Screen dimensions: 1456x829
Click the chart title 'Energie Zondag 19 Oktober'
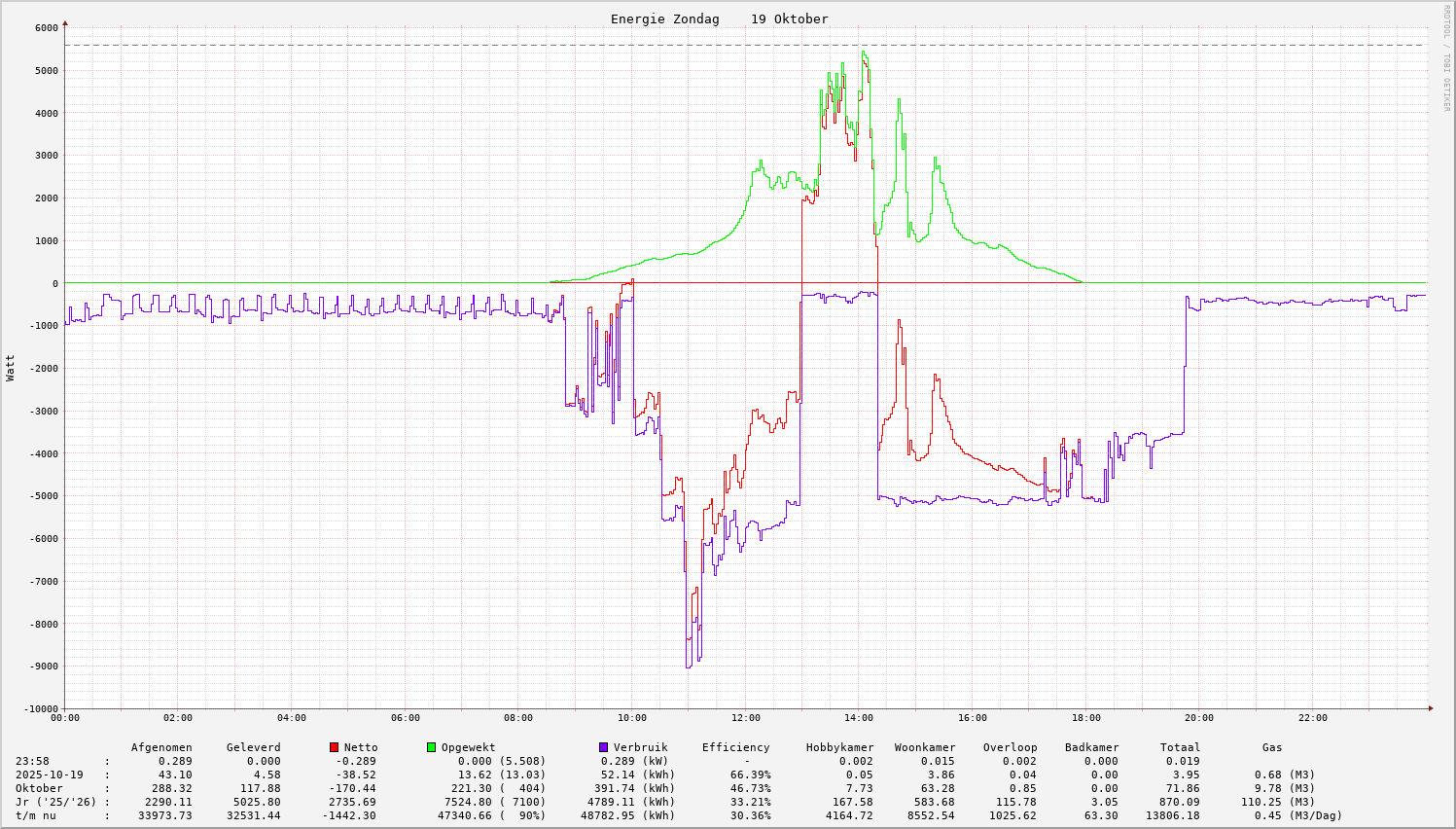719,19
